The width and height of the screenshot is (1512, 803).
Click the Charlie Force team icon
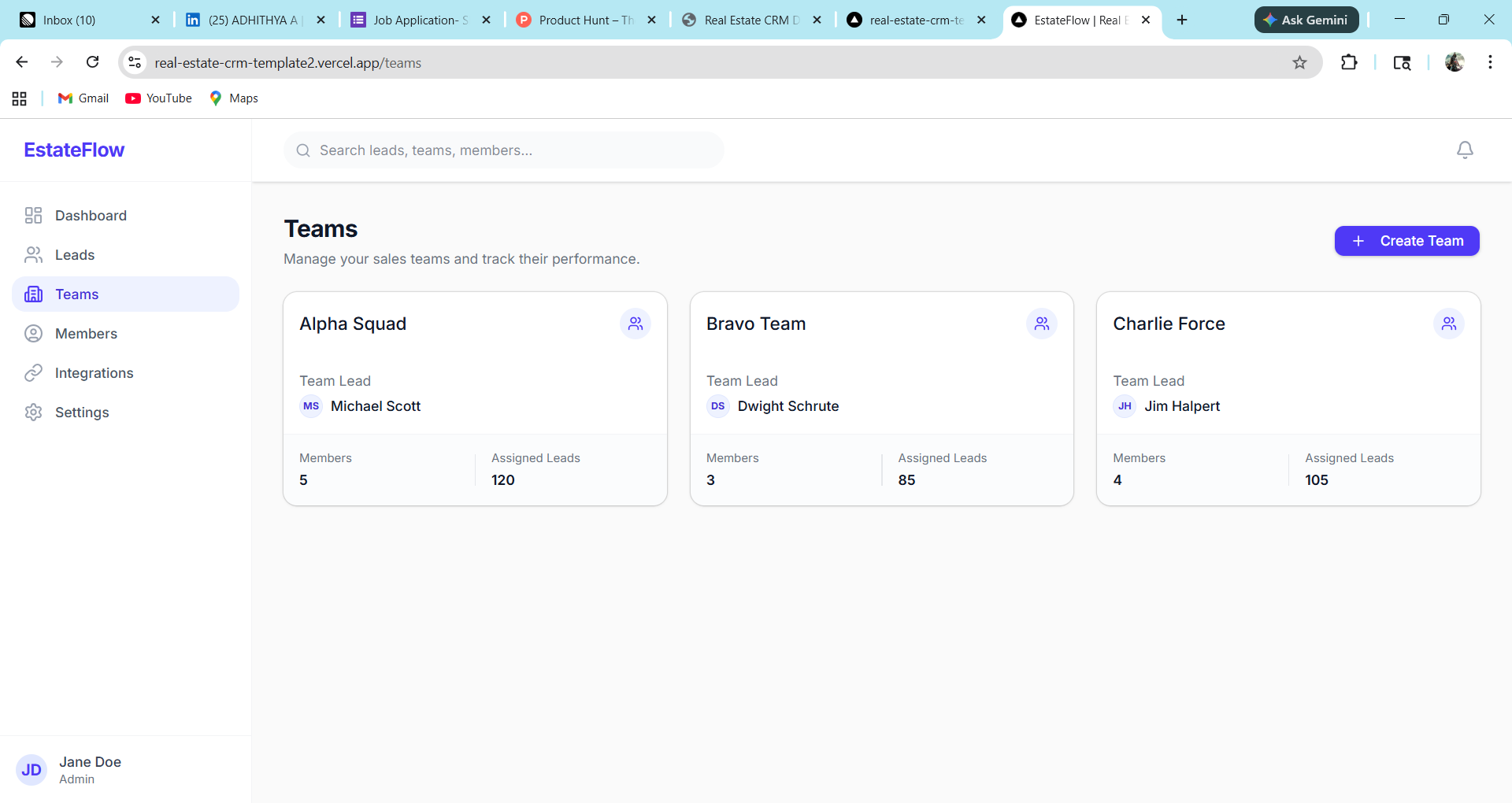[x=1449, y=323]
